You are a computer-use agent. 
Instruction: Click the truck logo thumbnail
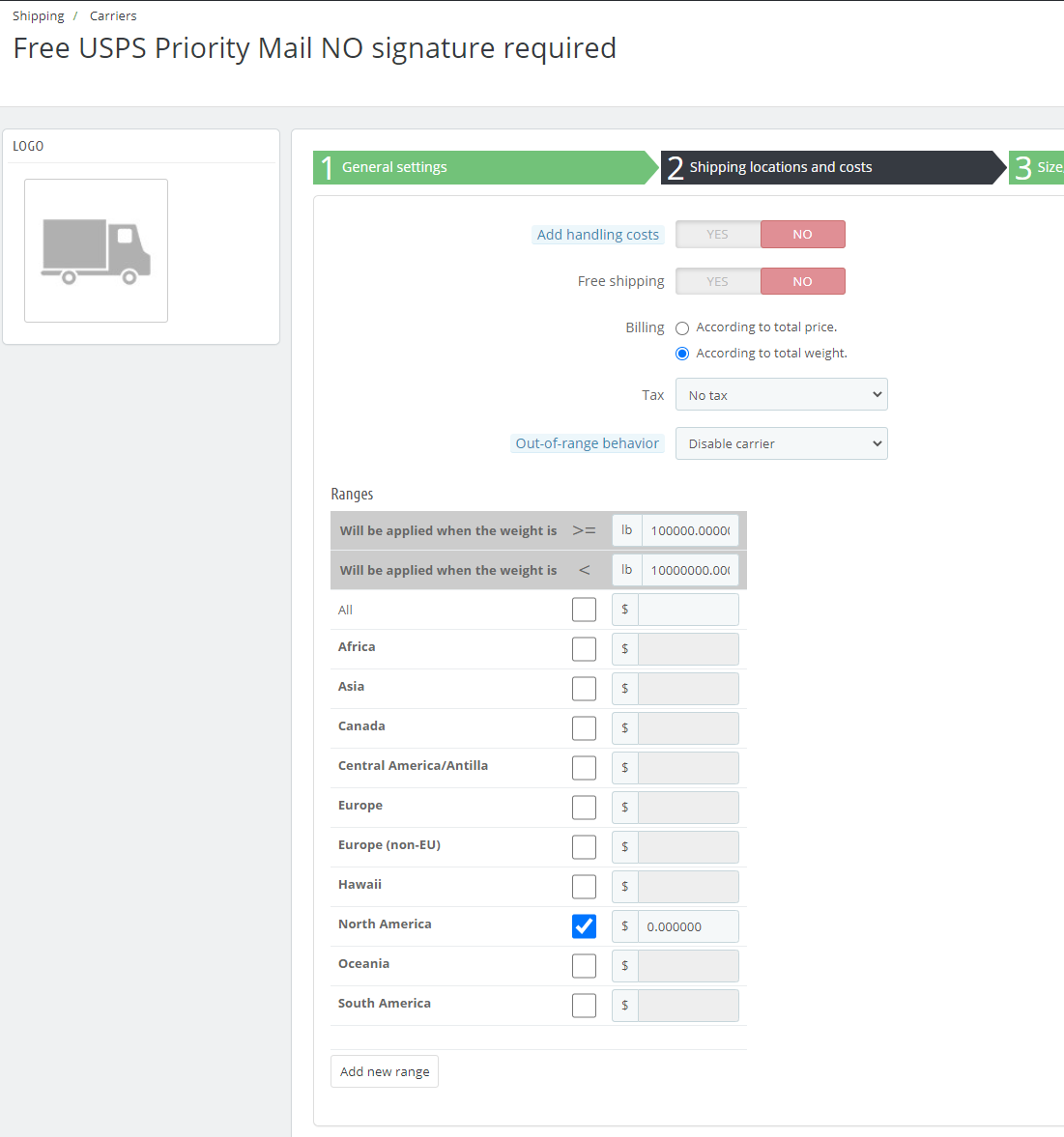tap(96, 251)
